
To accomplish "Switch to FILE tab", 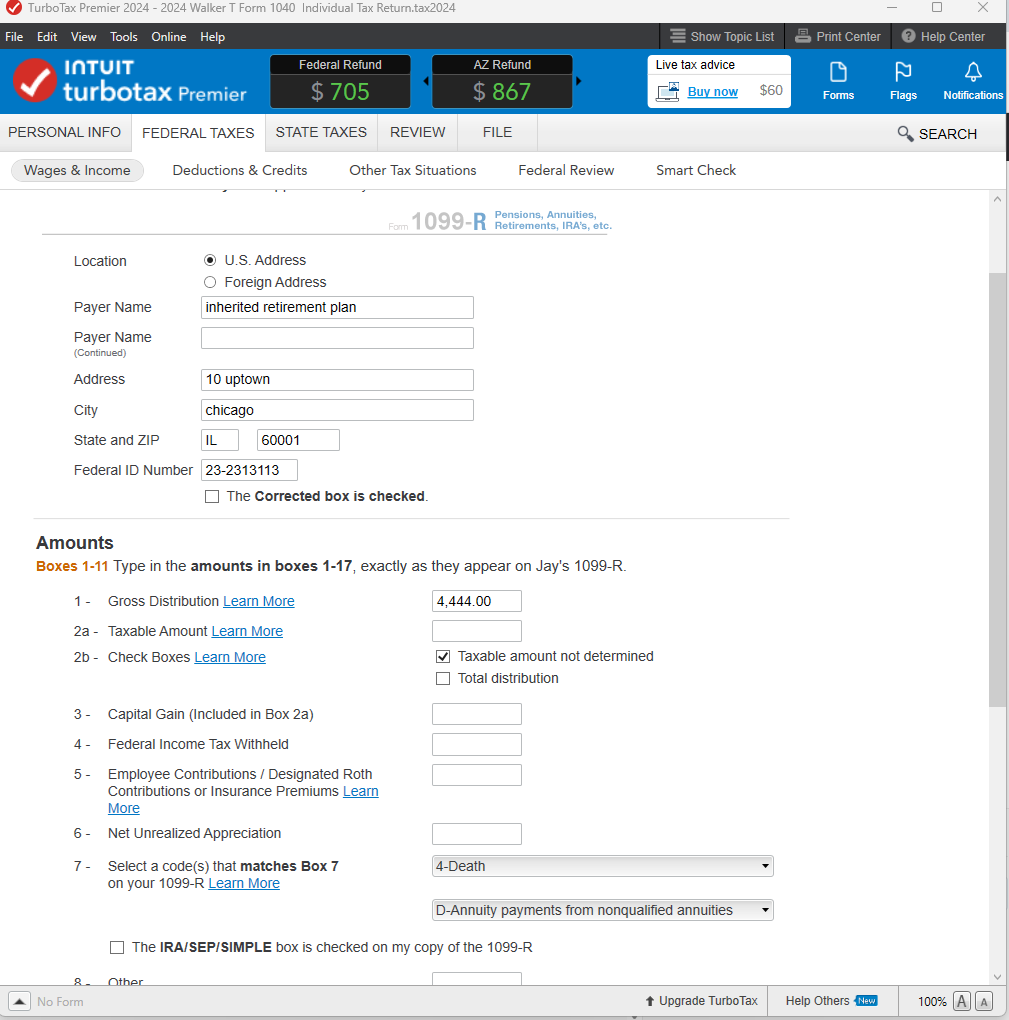I will coord(497,132).
